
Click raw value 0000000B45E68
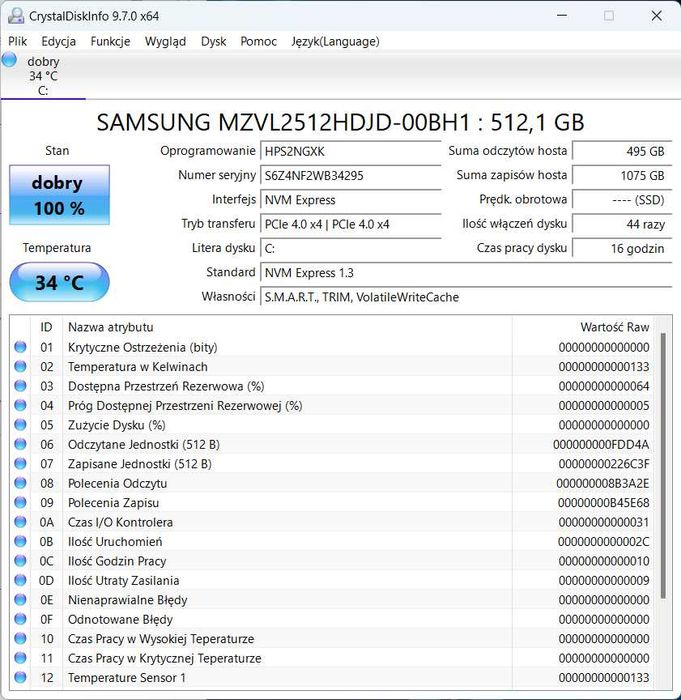coord(604,503)
